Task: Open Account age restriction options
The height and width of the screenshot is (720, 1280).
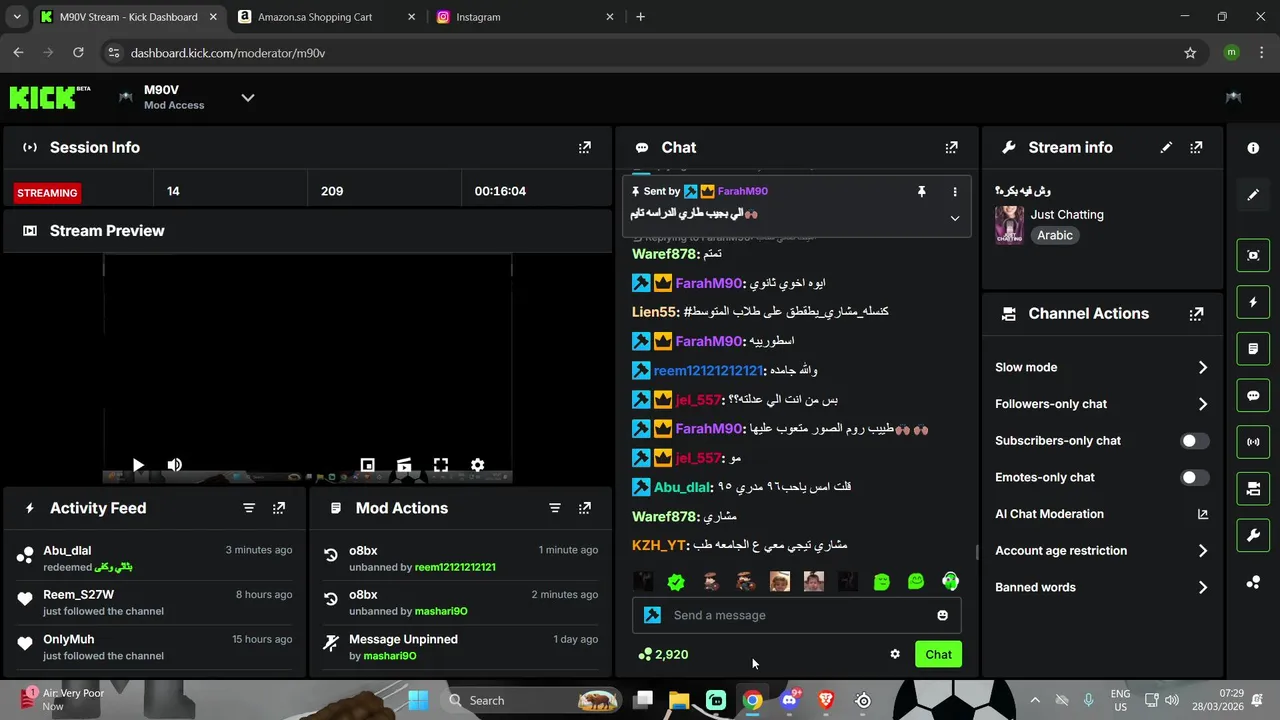Action: pyautogui.click(x=1102, y=551)
